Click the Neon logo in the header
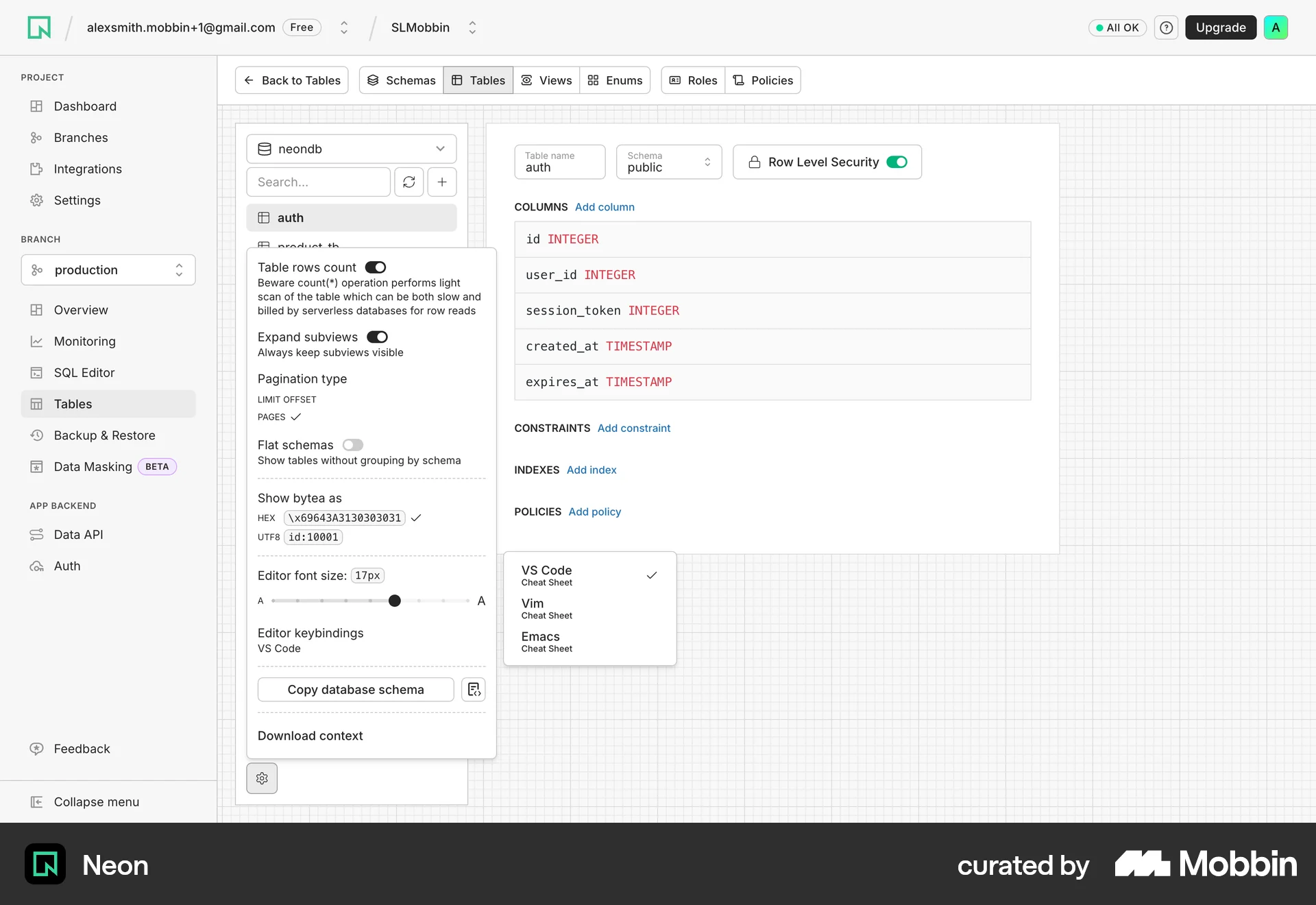The image size is (1316, 905). [x=39, y=27]
